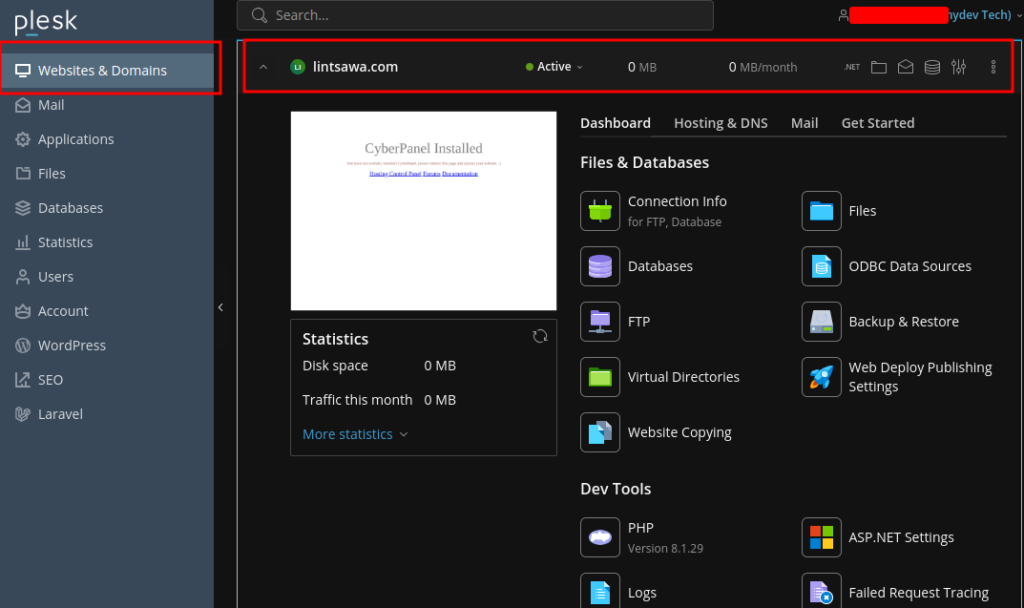Open ASP.NET Settings
Screen dimensions: 1024x608
[x=878, y=537]
